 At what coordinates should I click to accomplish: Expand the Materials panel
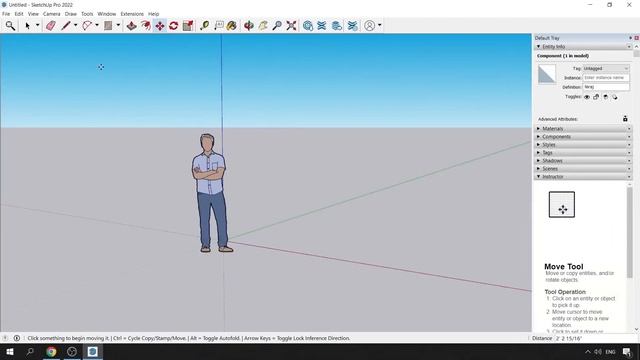pos(583,129)
